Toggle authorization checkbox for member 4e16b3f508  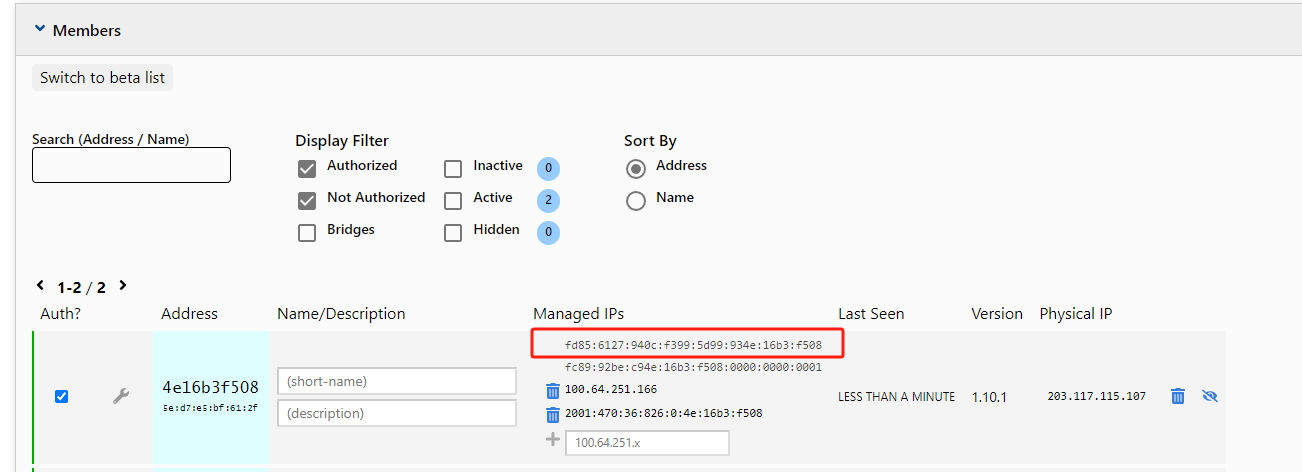(x=61, y=396)
